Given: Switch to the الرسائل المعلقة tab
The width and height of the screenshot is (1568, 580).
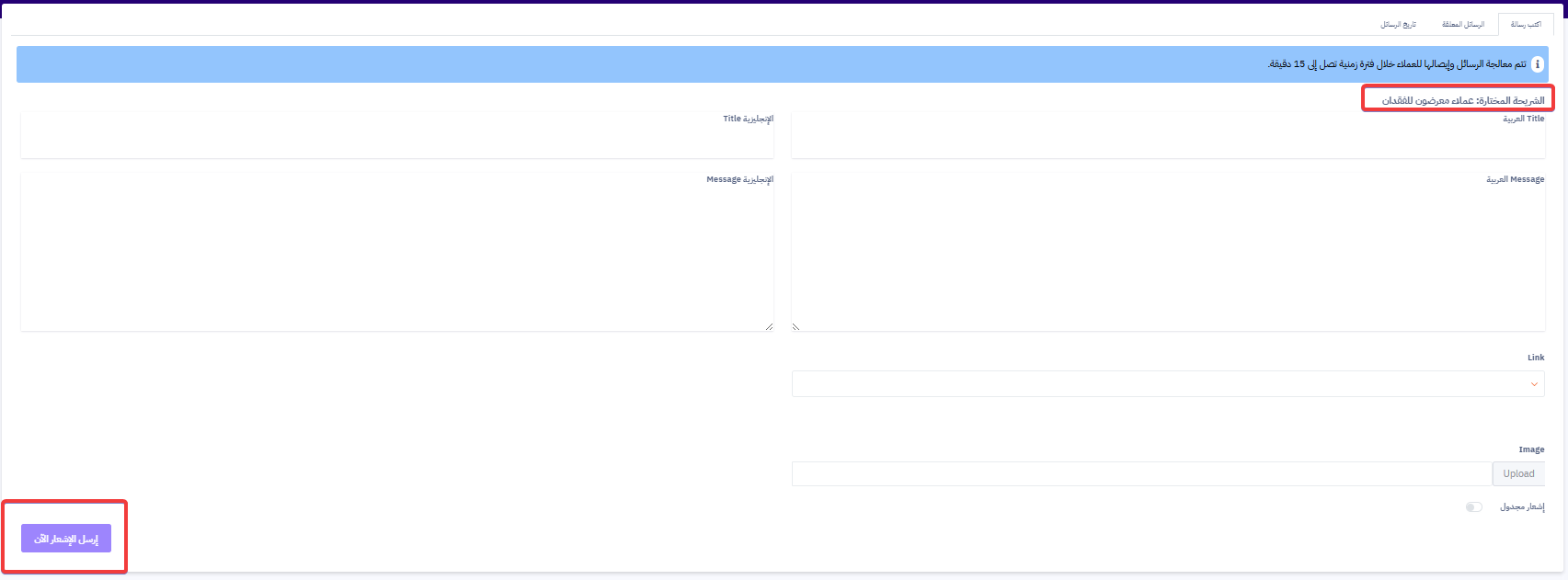Looking at the screenshot, I should point(1463,25).
